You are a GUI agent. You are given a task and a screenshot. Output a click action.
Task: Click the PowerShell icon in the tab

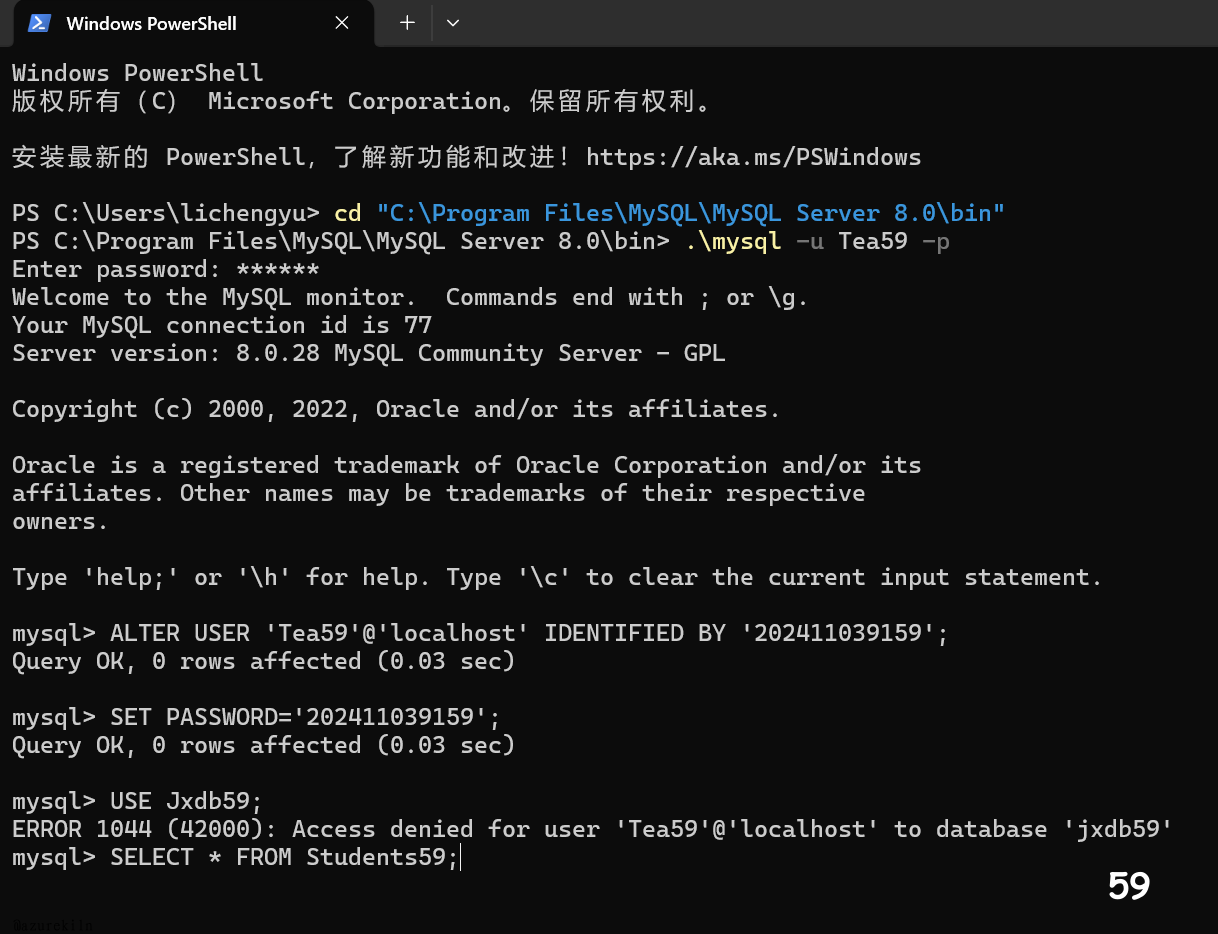coord(39,23)
